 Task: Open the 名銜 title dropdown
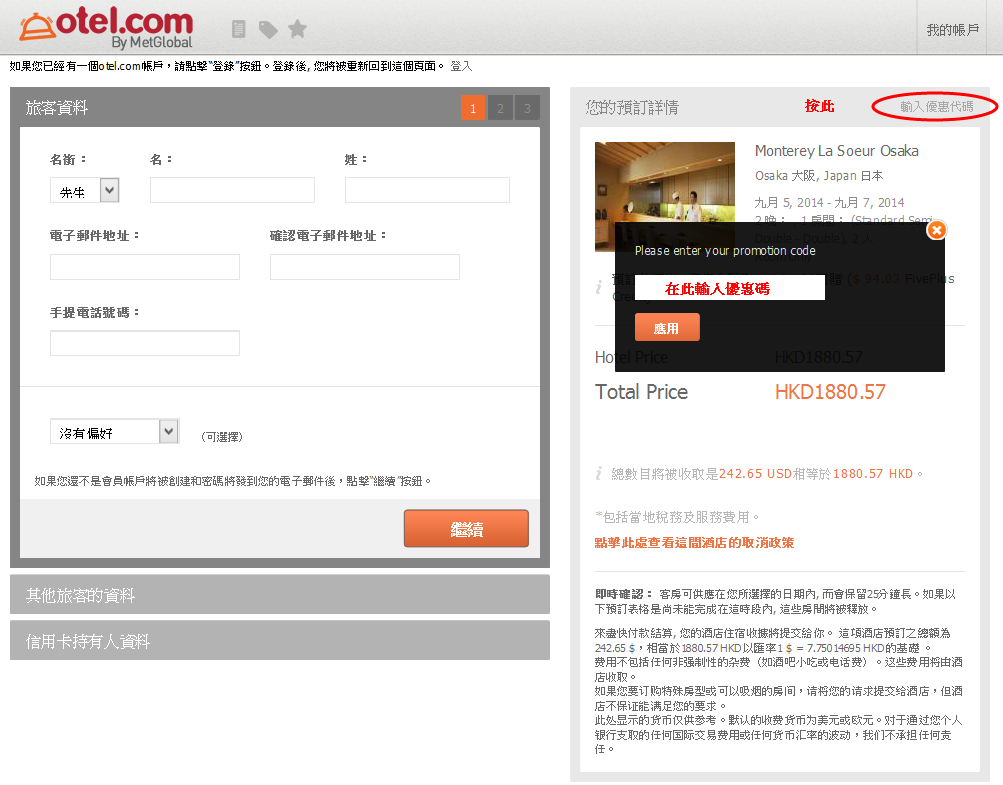tap(84, 191)
